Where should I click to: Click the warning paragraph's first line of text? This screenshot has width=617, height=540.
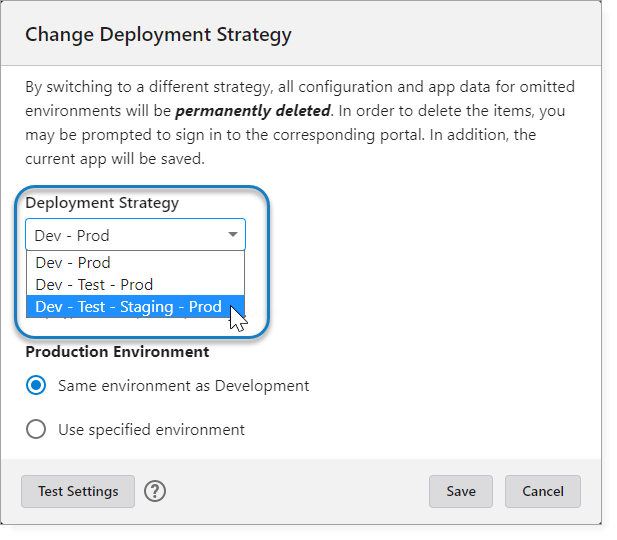(x=300, y=87)
